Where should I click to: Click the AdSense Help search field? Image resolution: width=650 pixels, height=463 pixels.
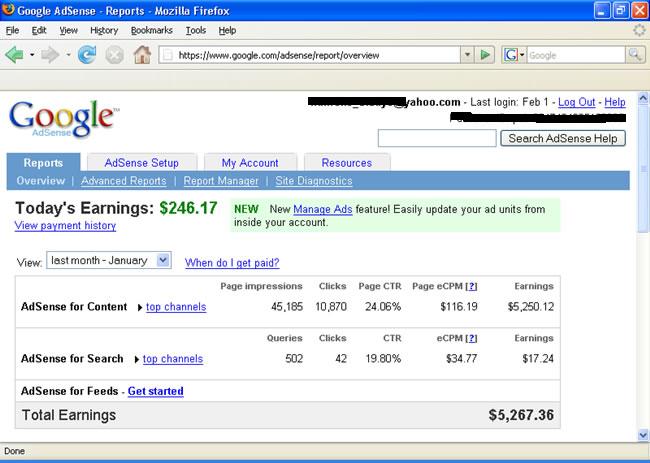[437, 138]
